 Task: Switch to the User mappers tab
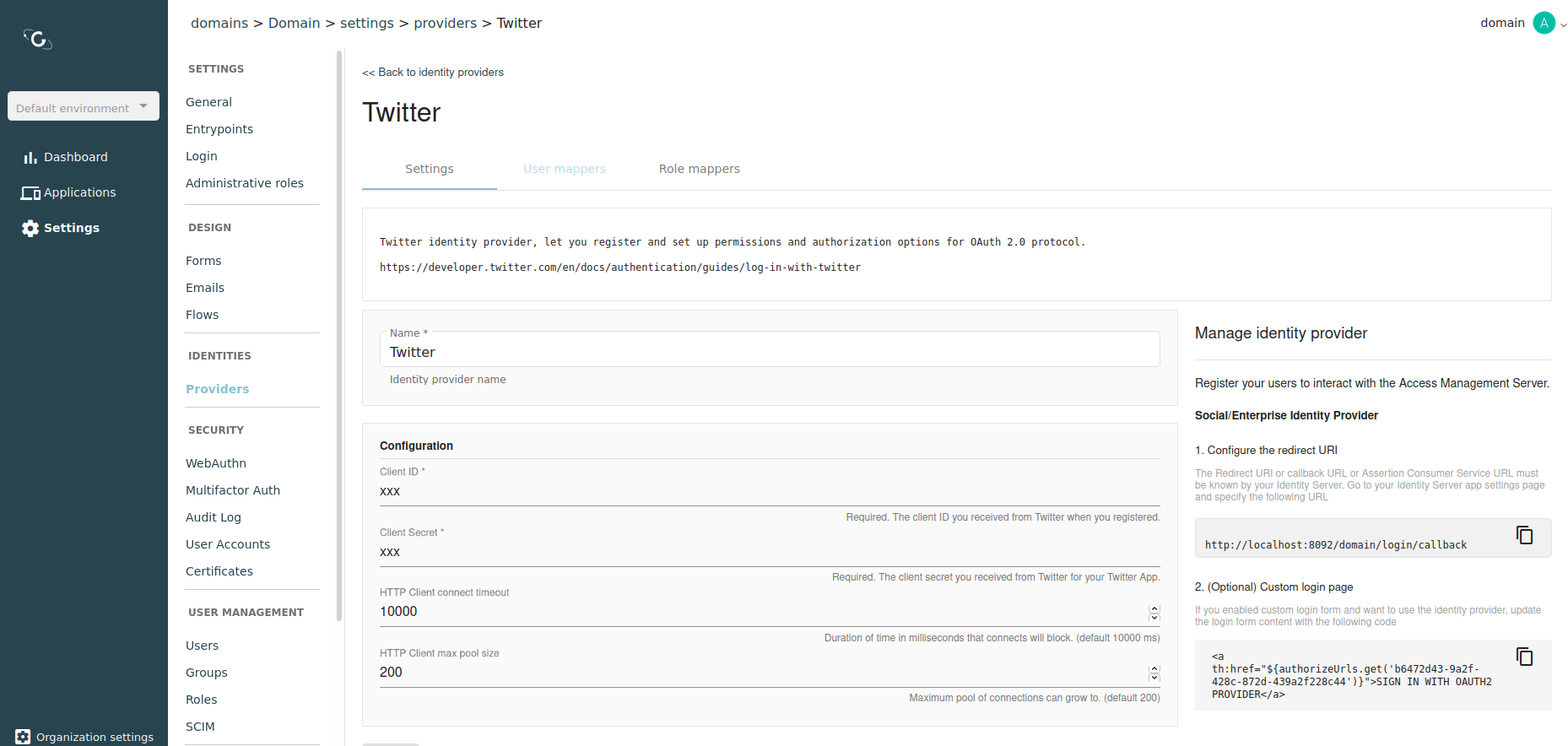(564, 169)
